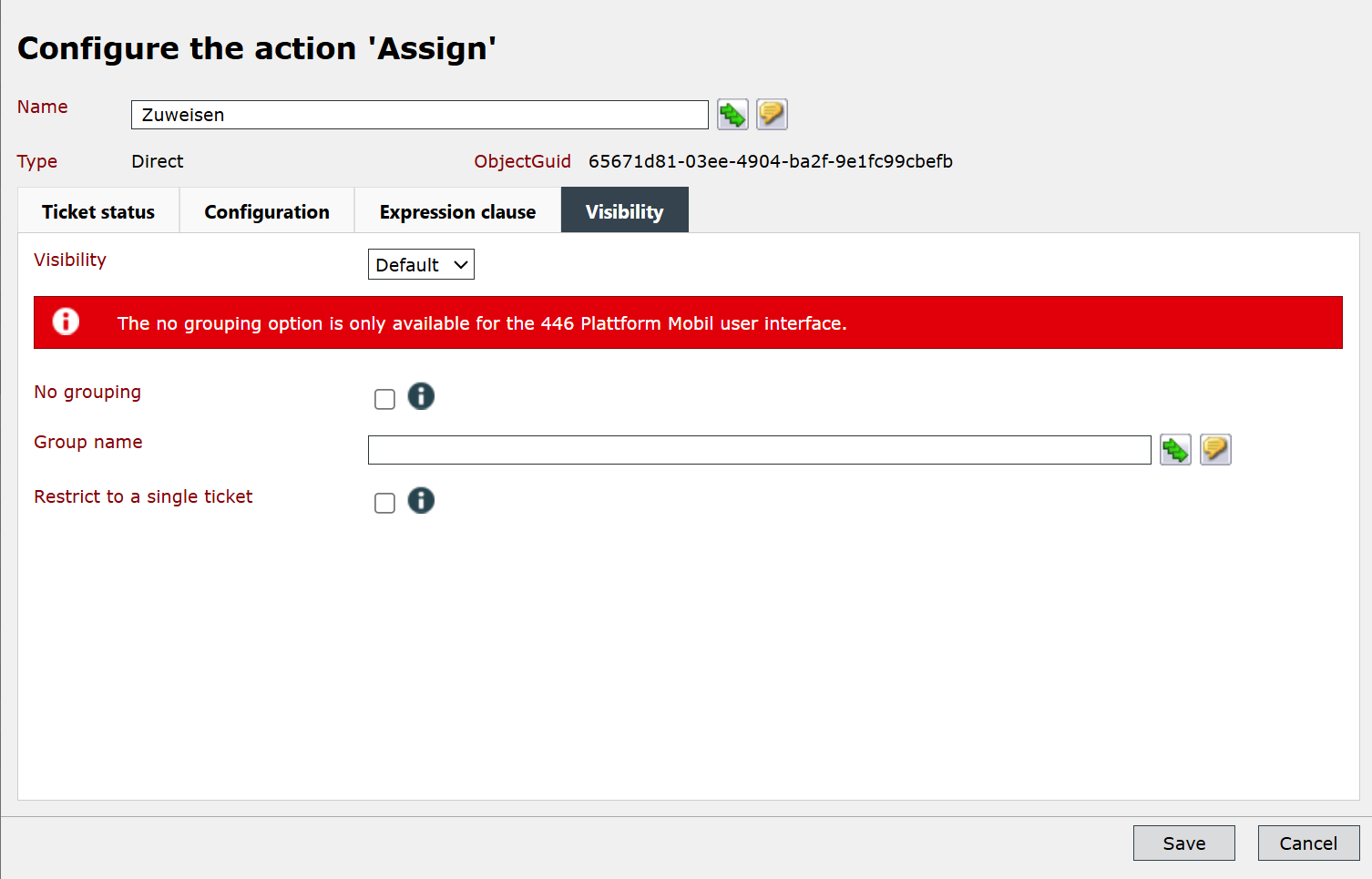Enable the No grouping checkbox
Image resolution: width=1372 pixels, height=879 pixels.
point(384,399)
